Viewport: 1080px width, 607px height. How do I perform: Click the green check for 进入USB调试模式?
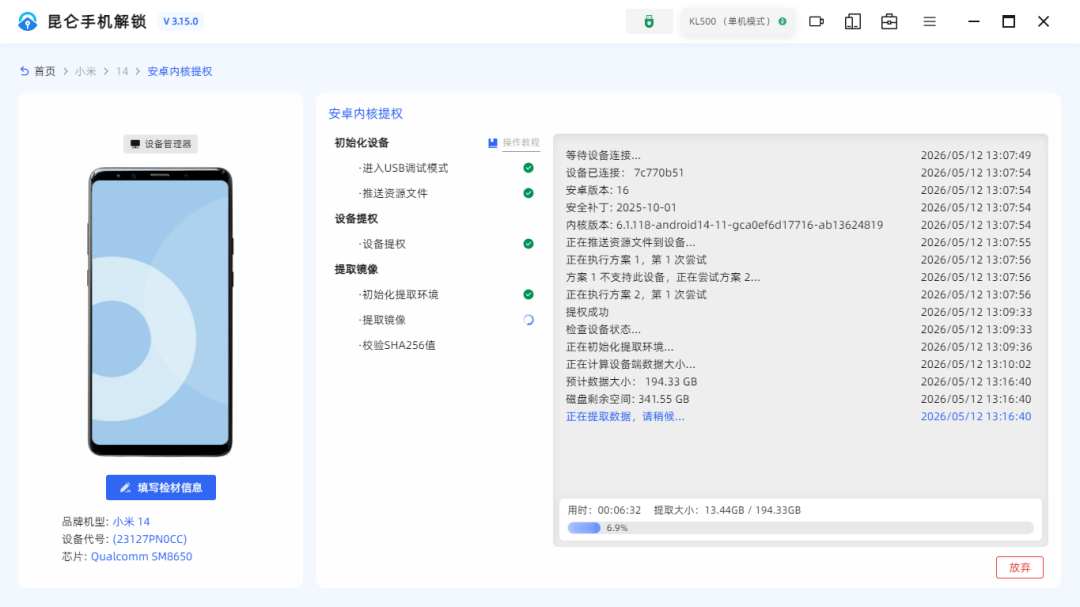[x=528, y=167]
